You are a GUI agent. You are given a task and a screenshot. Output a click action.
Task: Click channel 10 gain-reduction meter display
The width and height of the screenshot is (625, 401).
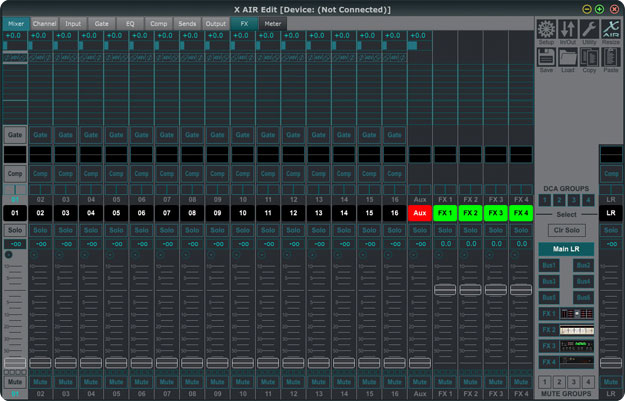[243, 154]
